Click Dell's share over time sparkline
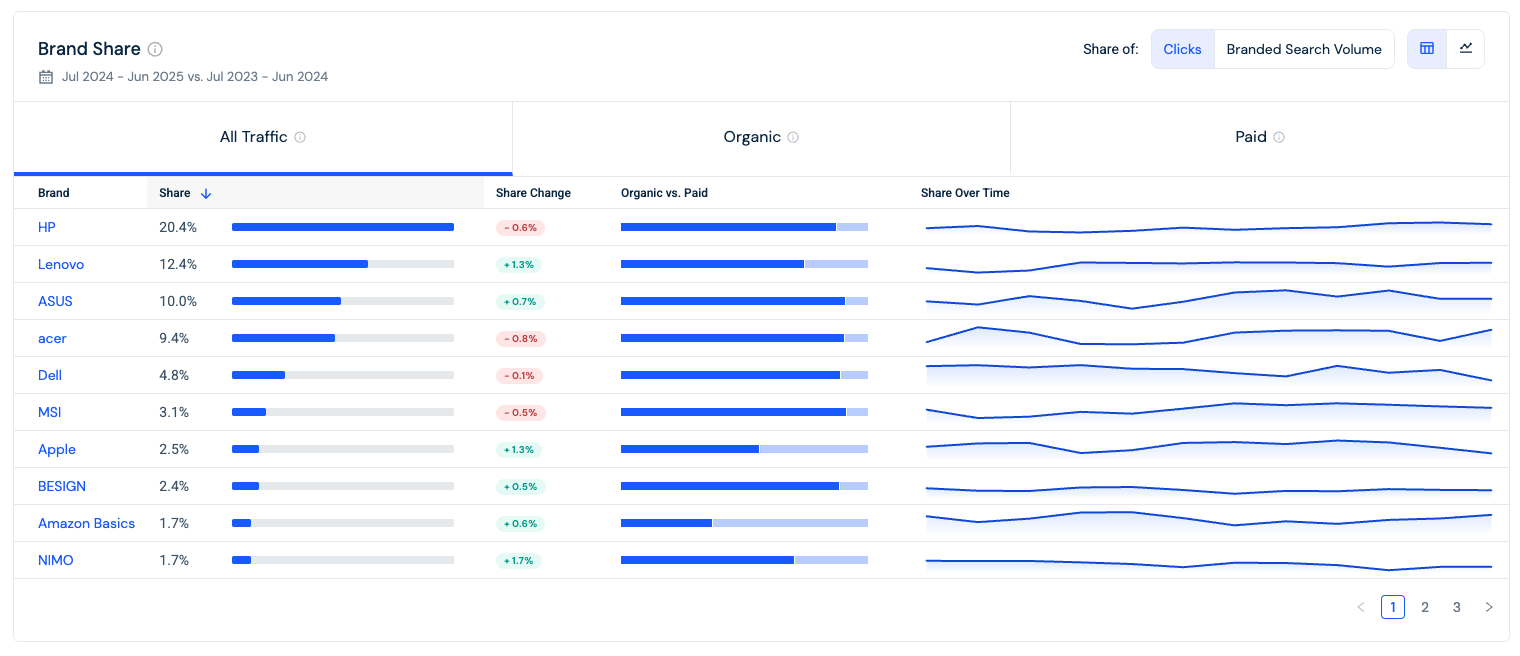The height and width of the screenshot is (656, 1520). click(1209, 375)
